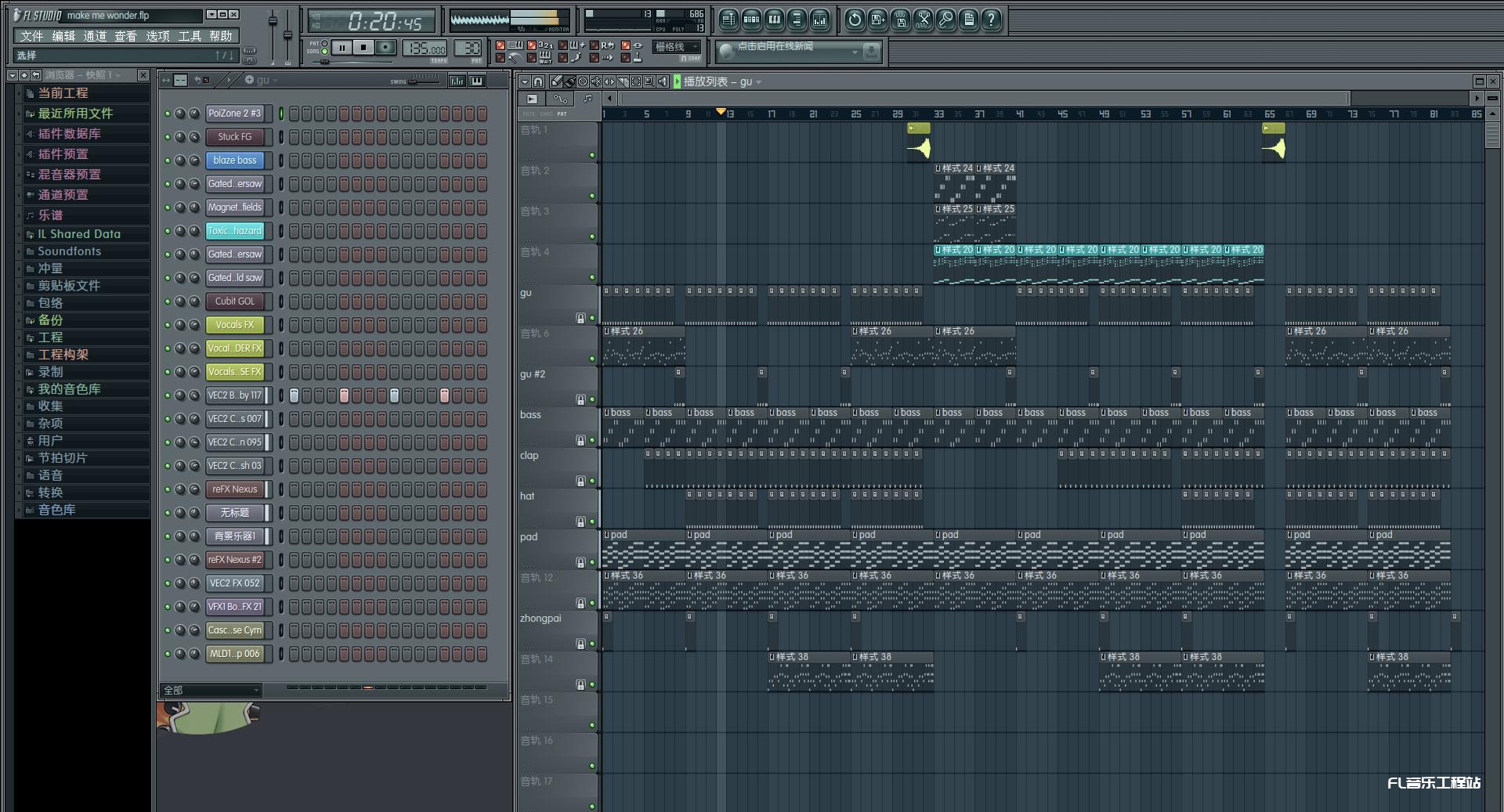Toggle the first step of VEC2 B..by 117
The height and width of the screenshot is (812, 1504).
coord(295,395)
